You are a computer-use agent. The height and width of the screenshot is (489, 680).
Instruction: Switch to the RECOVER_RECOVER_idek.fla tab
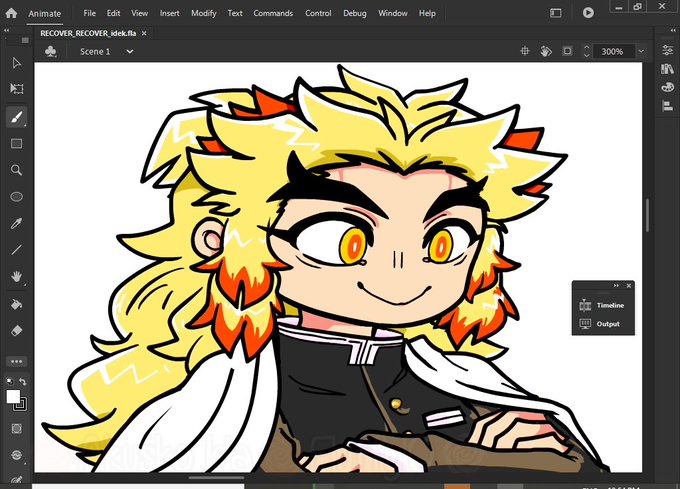(88, 33)
